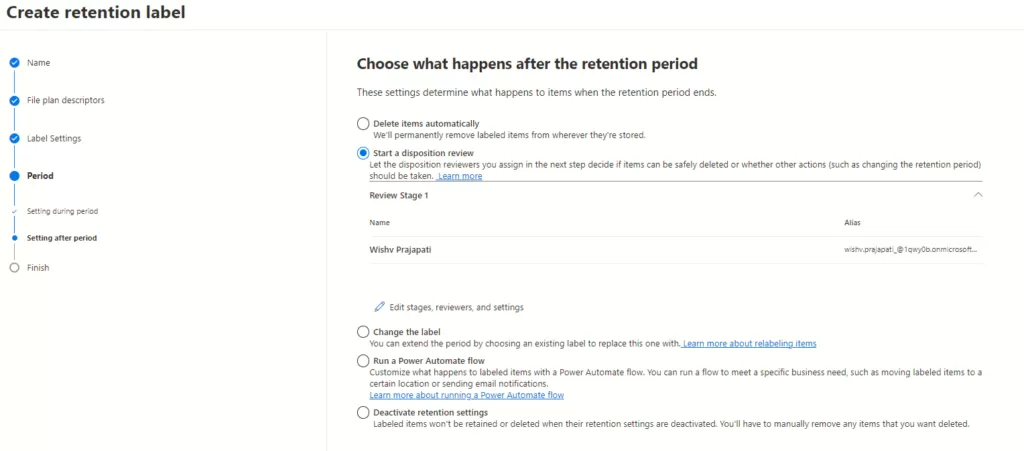
Task: Click Edit stages, reviewers, and settings
Action: click(x=456, y=307)
